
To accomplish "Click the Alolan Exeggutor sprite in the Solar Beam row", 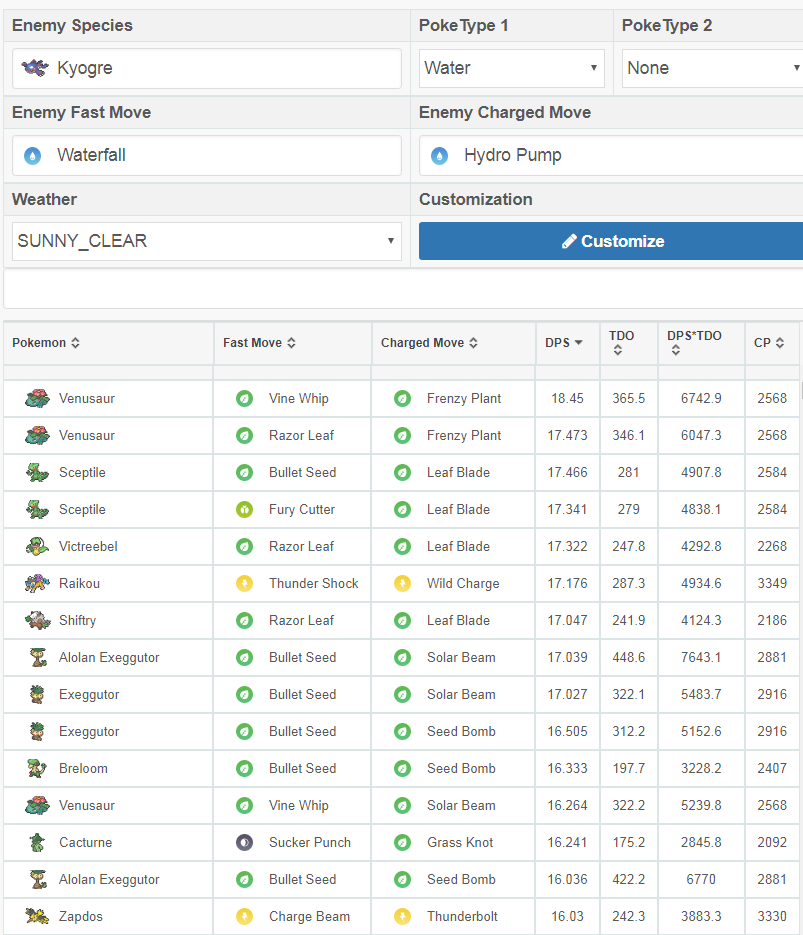I will coord(38,657).
